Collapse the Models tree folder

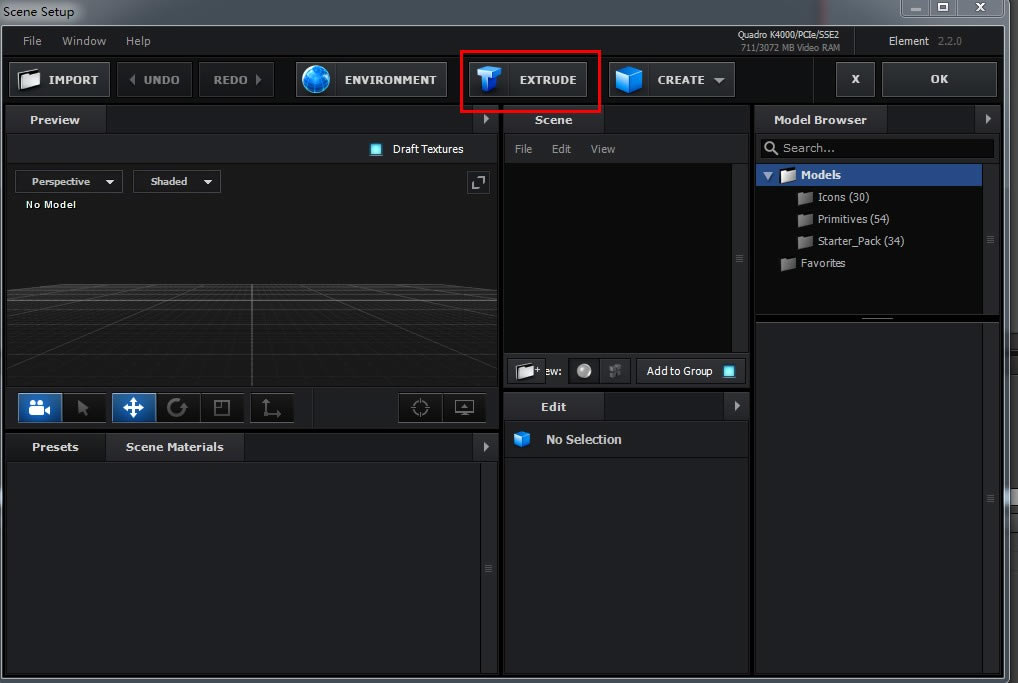768,176
